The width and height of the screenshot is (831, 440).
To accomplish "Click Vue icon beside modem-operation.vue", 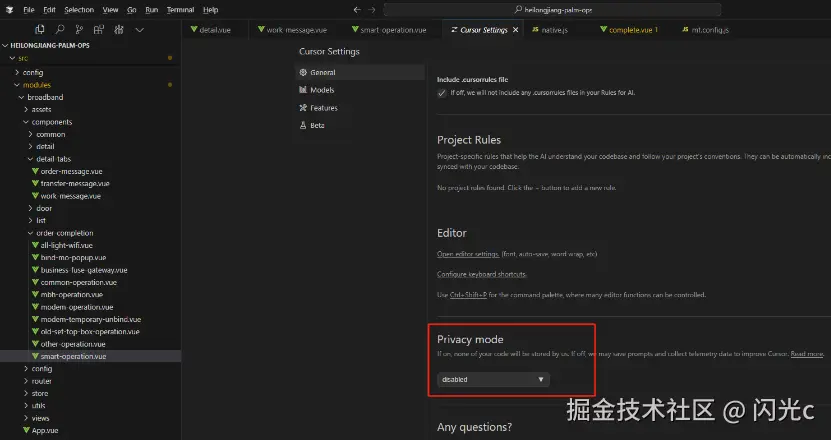I will coord(35,307).
